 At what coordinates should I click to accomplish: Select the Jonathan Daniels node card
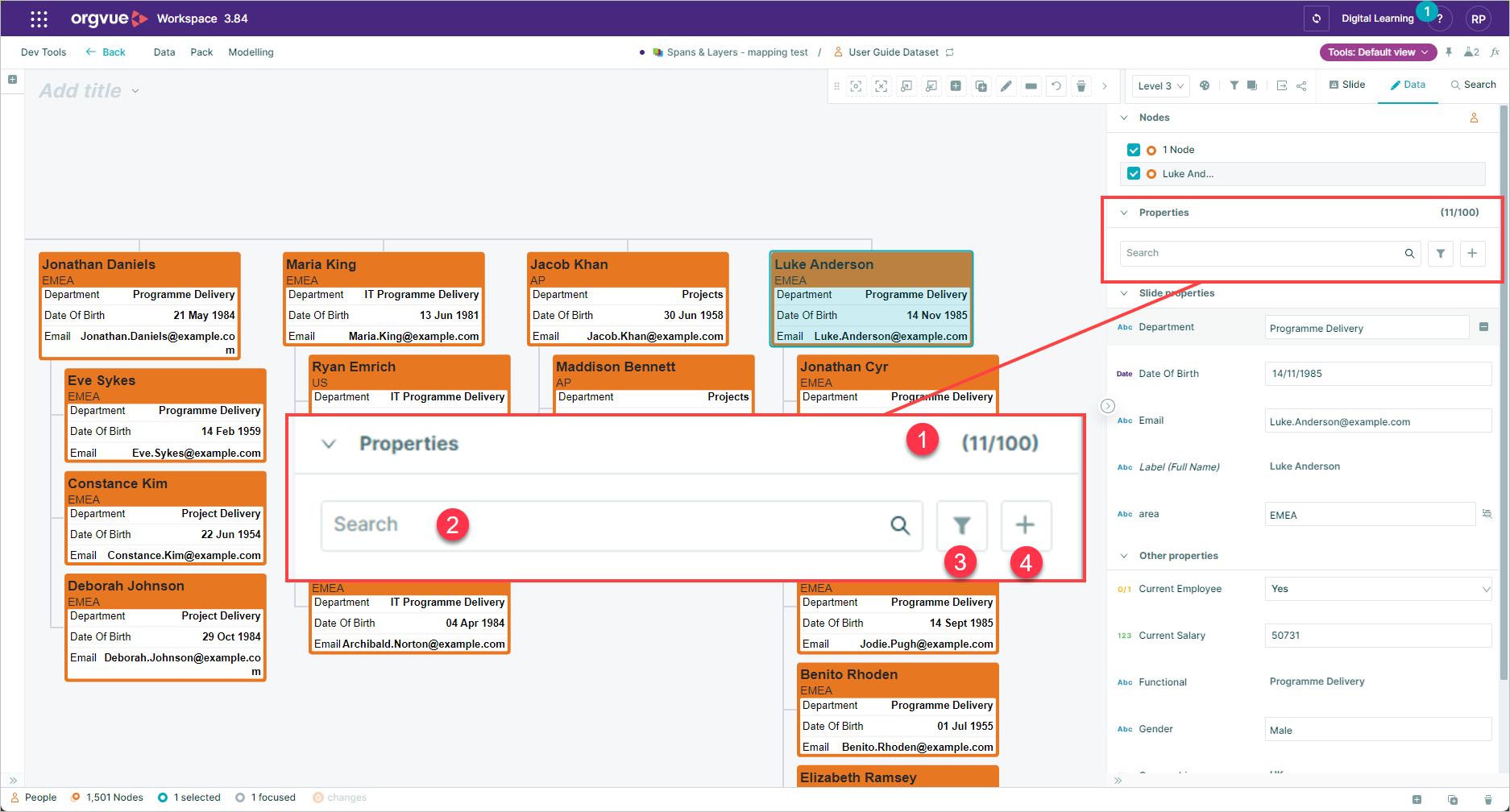click(139, 304)
